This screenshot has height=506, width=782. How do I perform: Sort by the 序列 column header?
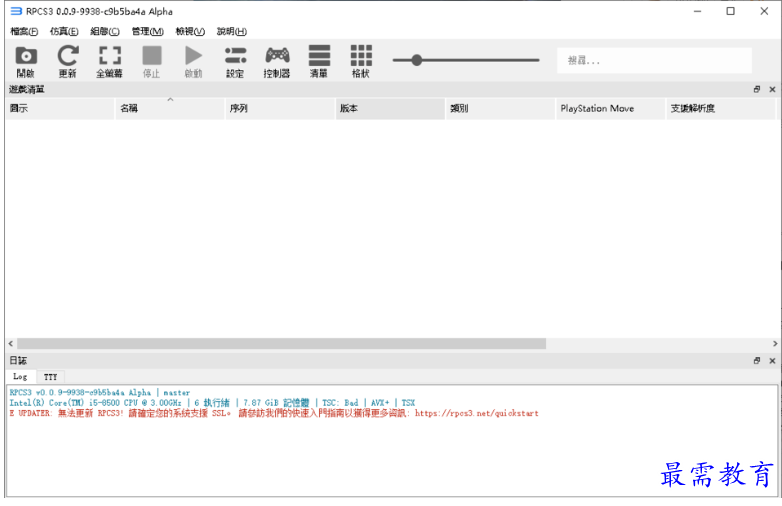(x=280, y=109)
